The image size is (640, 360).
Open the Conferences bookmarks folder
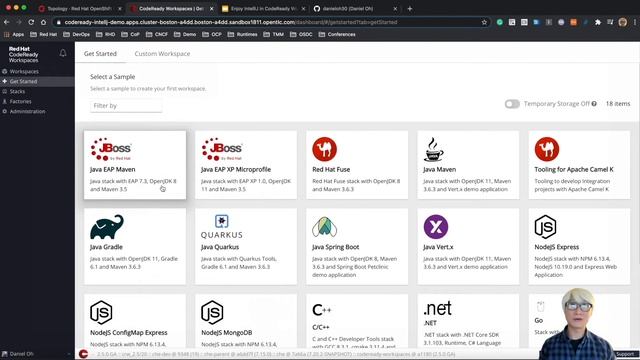tap(337, 34)
